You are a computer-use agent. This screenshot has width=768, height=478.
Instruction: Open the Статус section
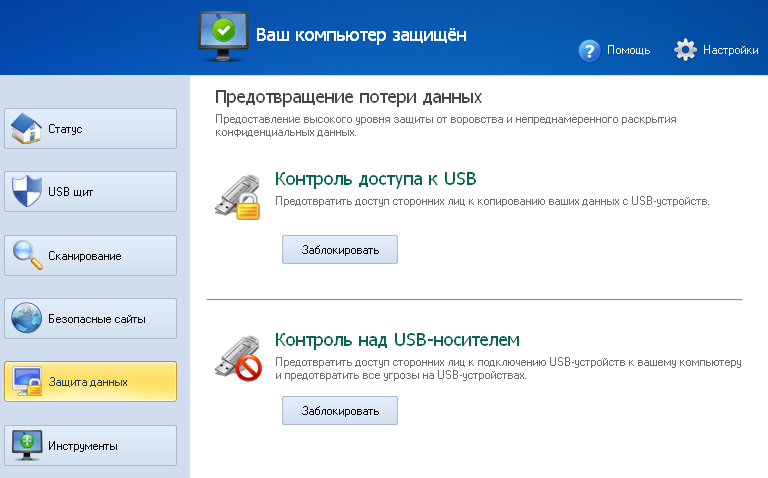click(91, 128)
